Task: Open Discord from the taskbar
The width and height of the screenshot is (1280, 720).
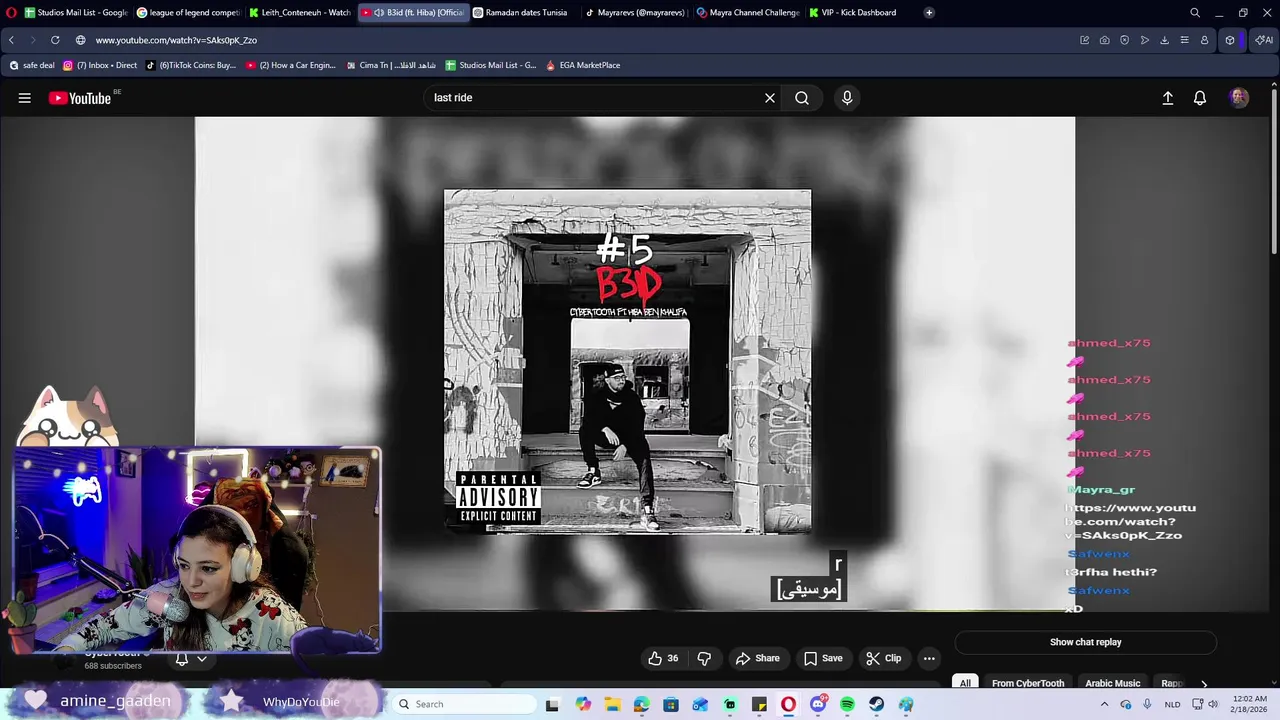Action: click(818, 704)
